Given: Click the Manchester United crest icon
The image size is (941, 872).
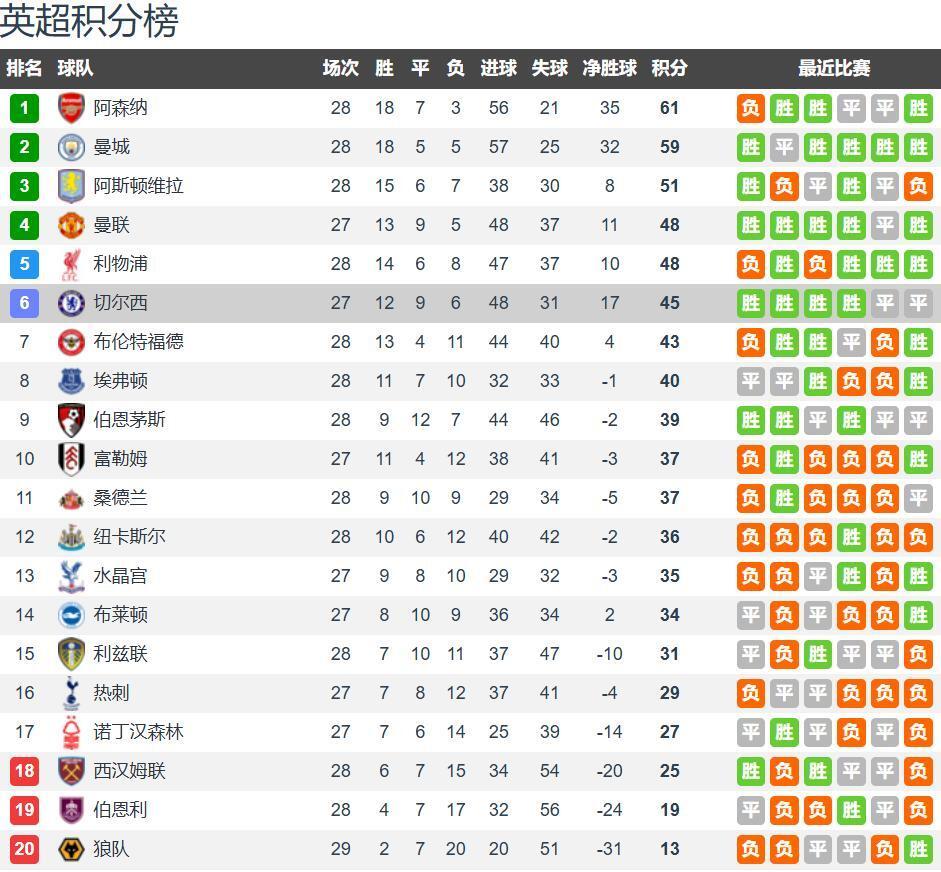Looking at the screenshot, I should tap(72, 225).
